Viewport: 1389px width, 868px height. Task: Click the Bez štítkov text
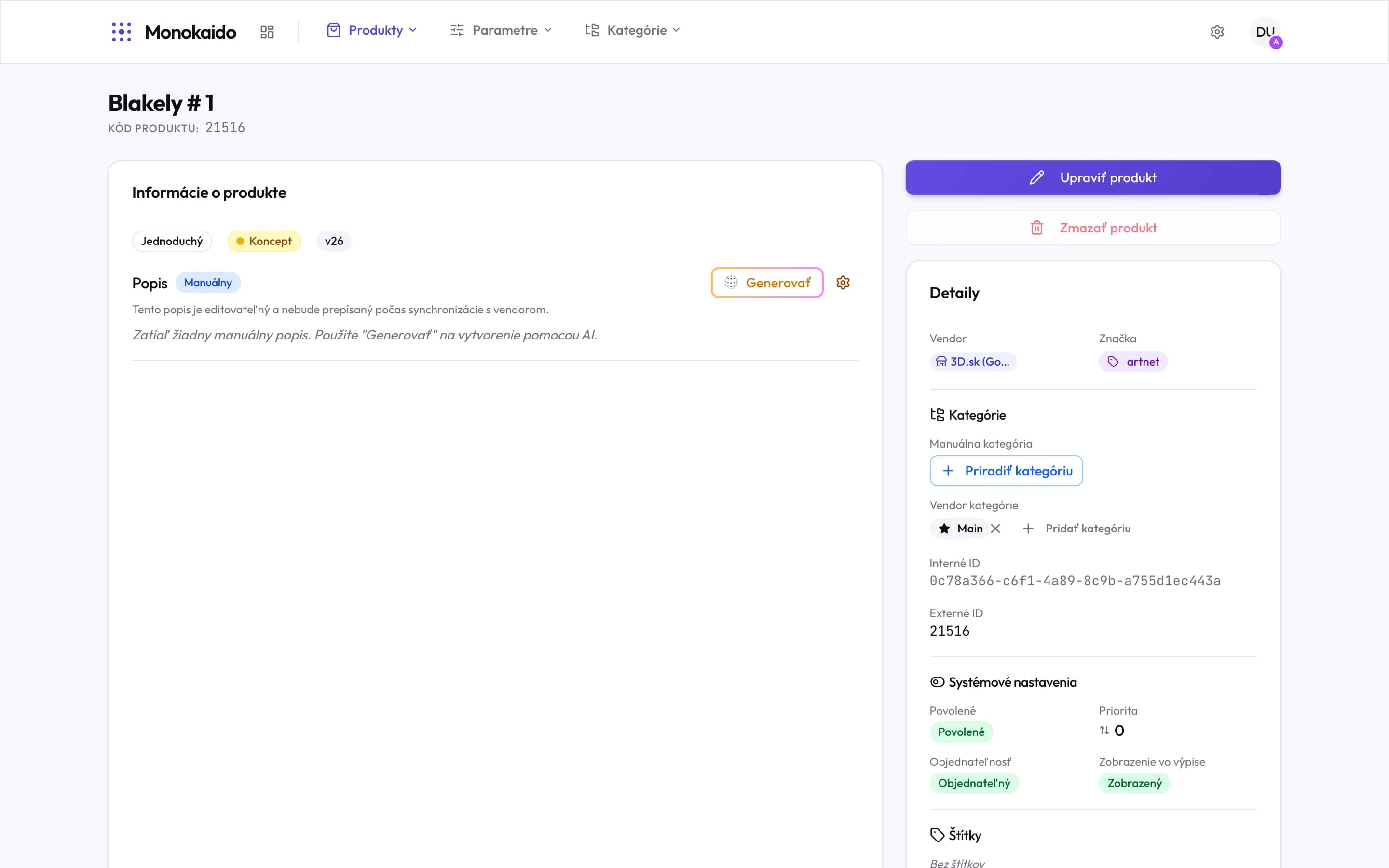957,863
